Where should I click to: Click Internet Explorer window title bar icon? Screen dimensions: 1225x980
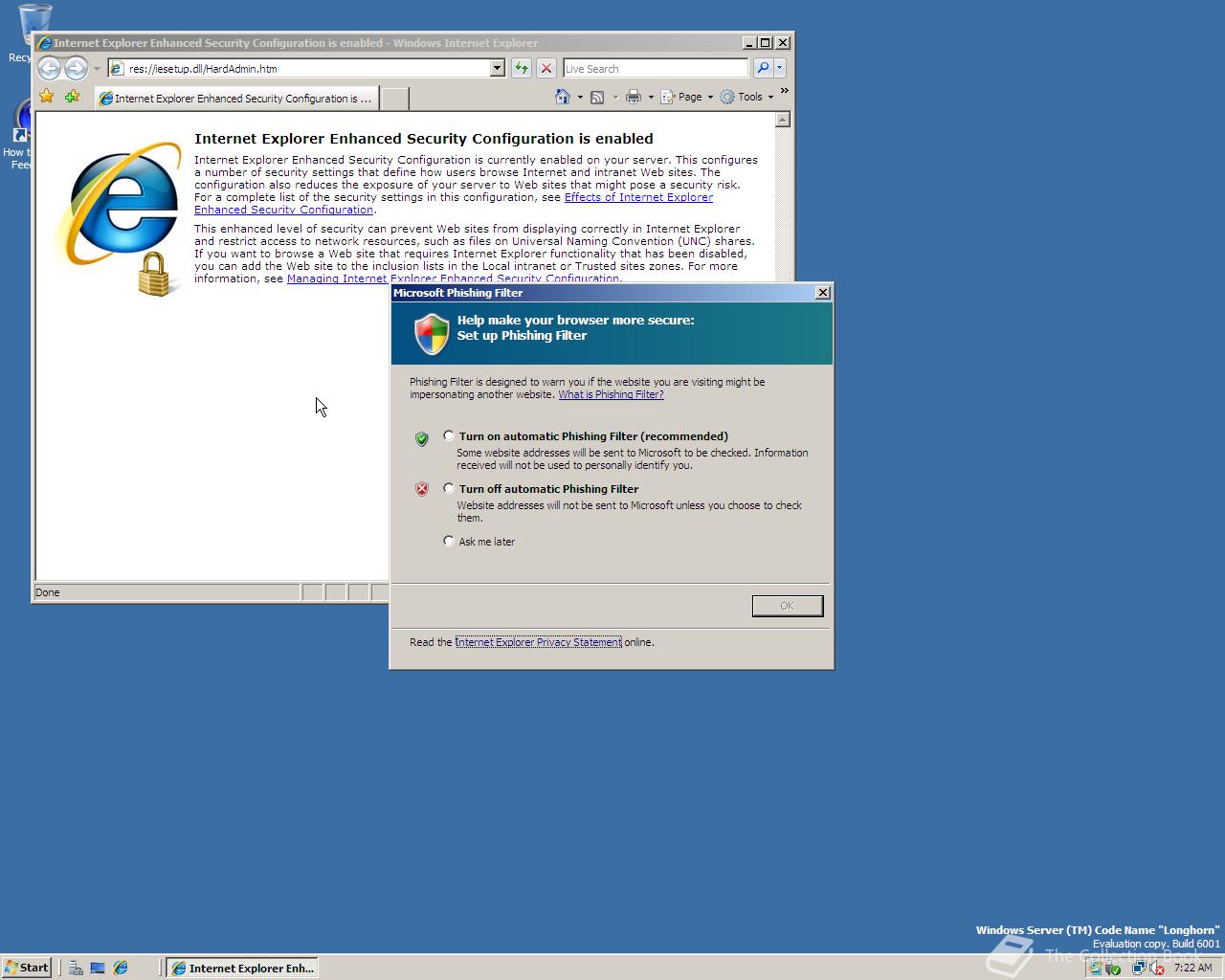[x=44, y=43]
